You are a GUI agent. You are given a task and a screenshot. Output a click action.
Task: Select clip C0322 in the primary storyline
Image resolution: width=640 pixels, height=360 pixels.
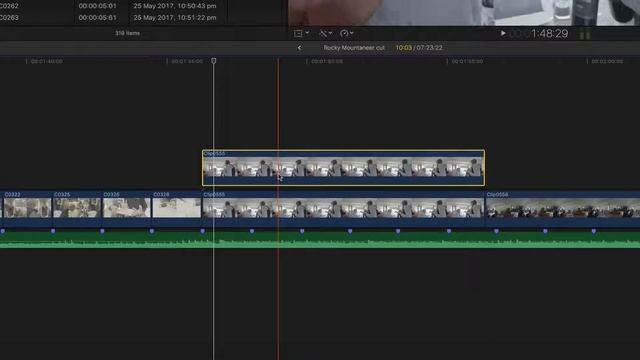27,208
